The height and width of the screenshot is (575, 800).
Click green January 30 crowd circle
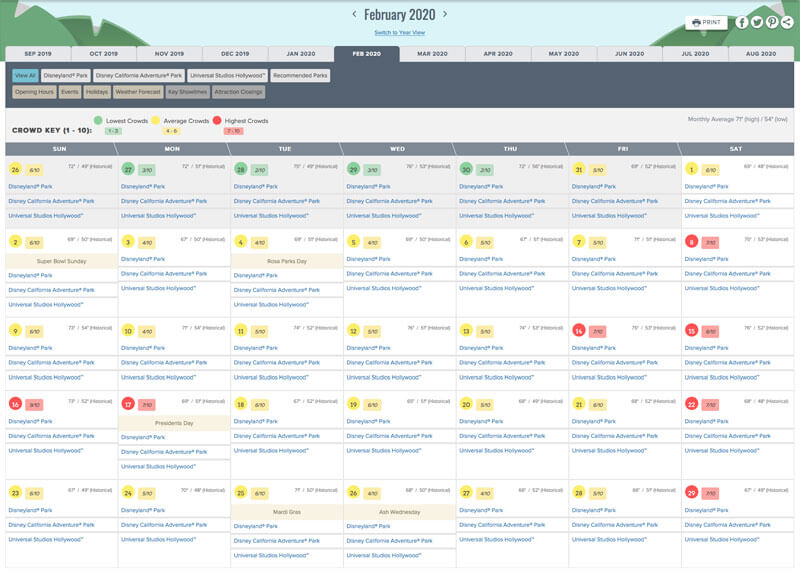pyautogui.click(x=466, y=169)
